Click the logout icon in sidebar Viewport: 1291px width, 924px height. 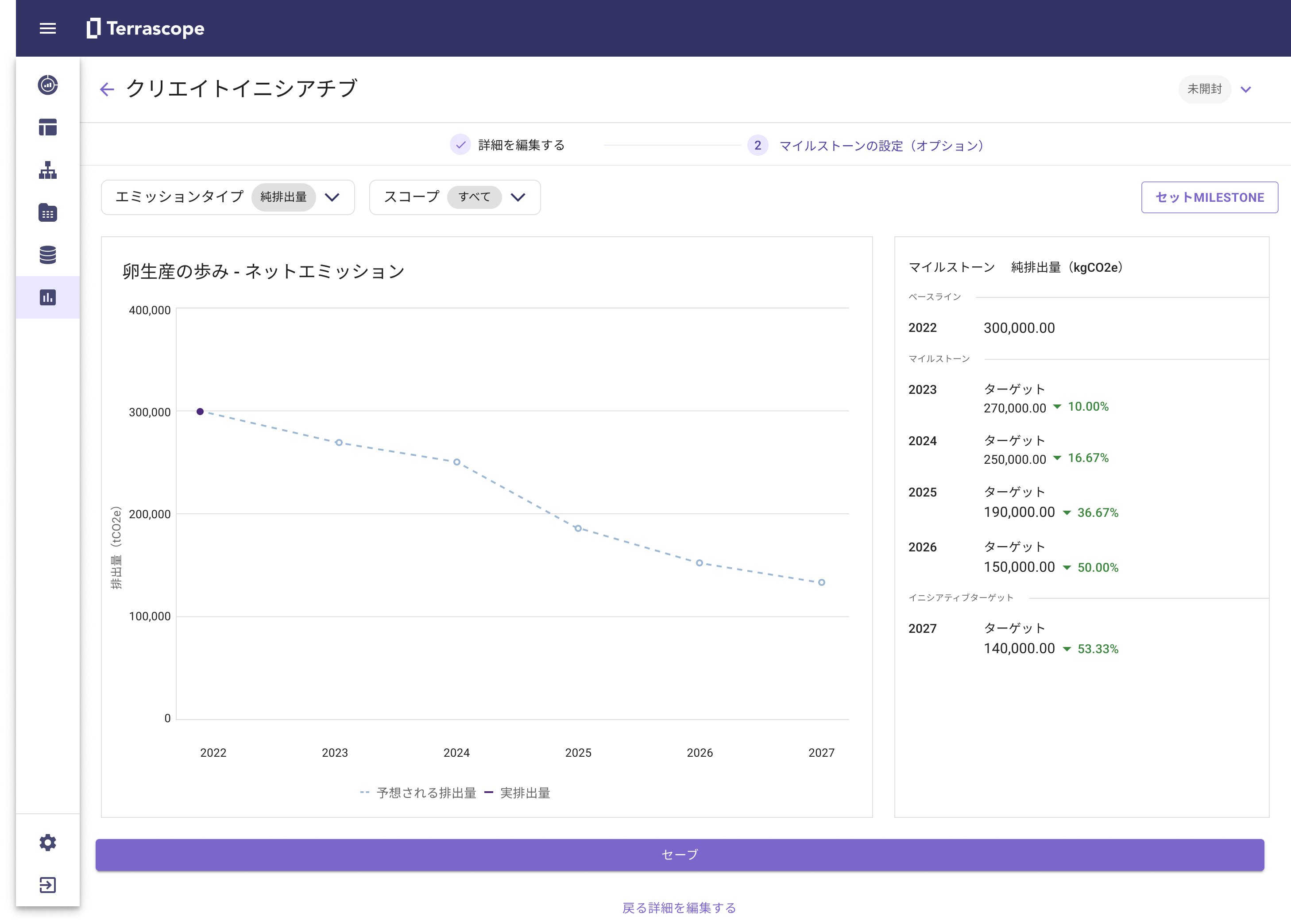[48, 885]
